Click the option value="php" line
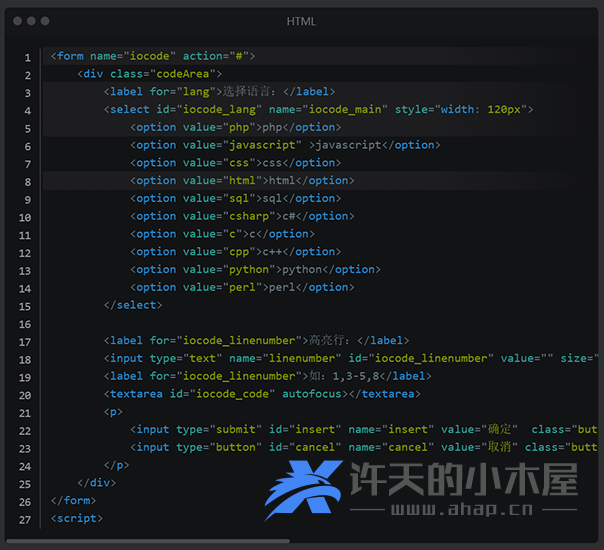604x550 pixels. coord(235,127)
